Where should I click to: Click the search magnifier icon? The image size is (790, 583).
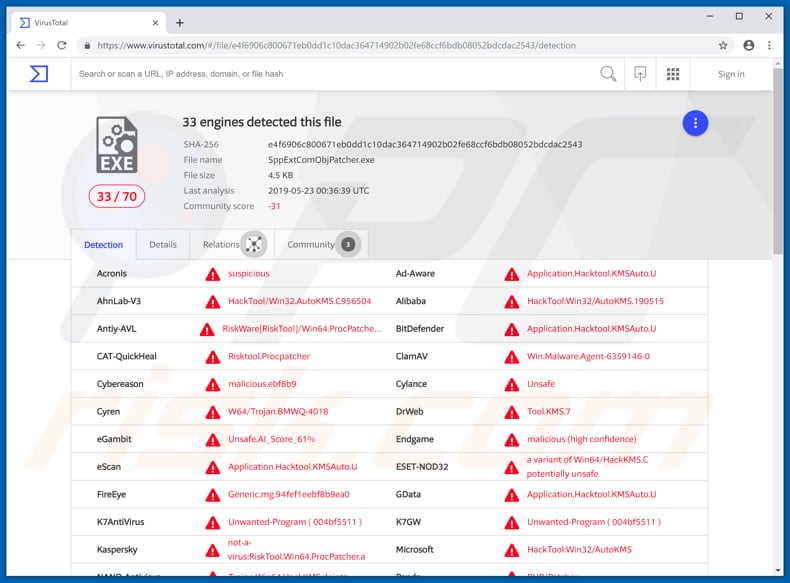pos(608,74)
